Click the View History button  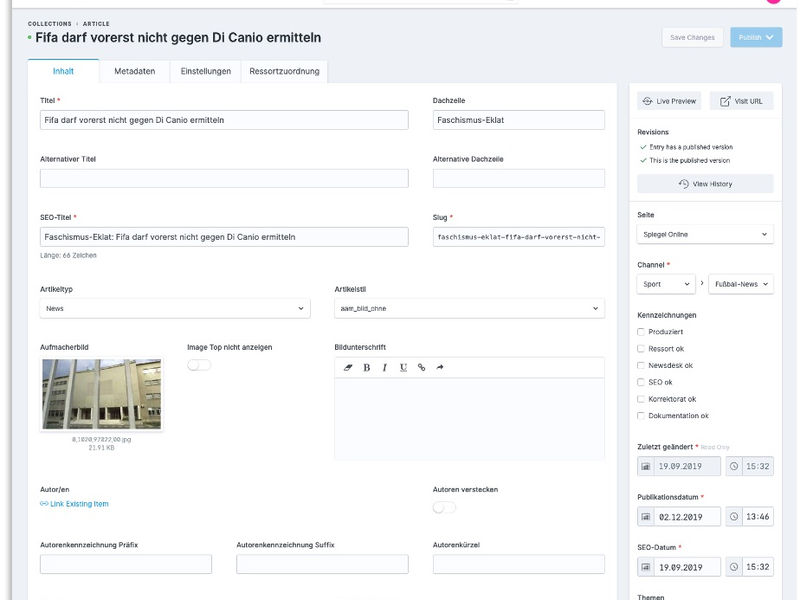pos(705,184)
